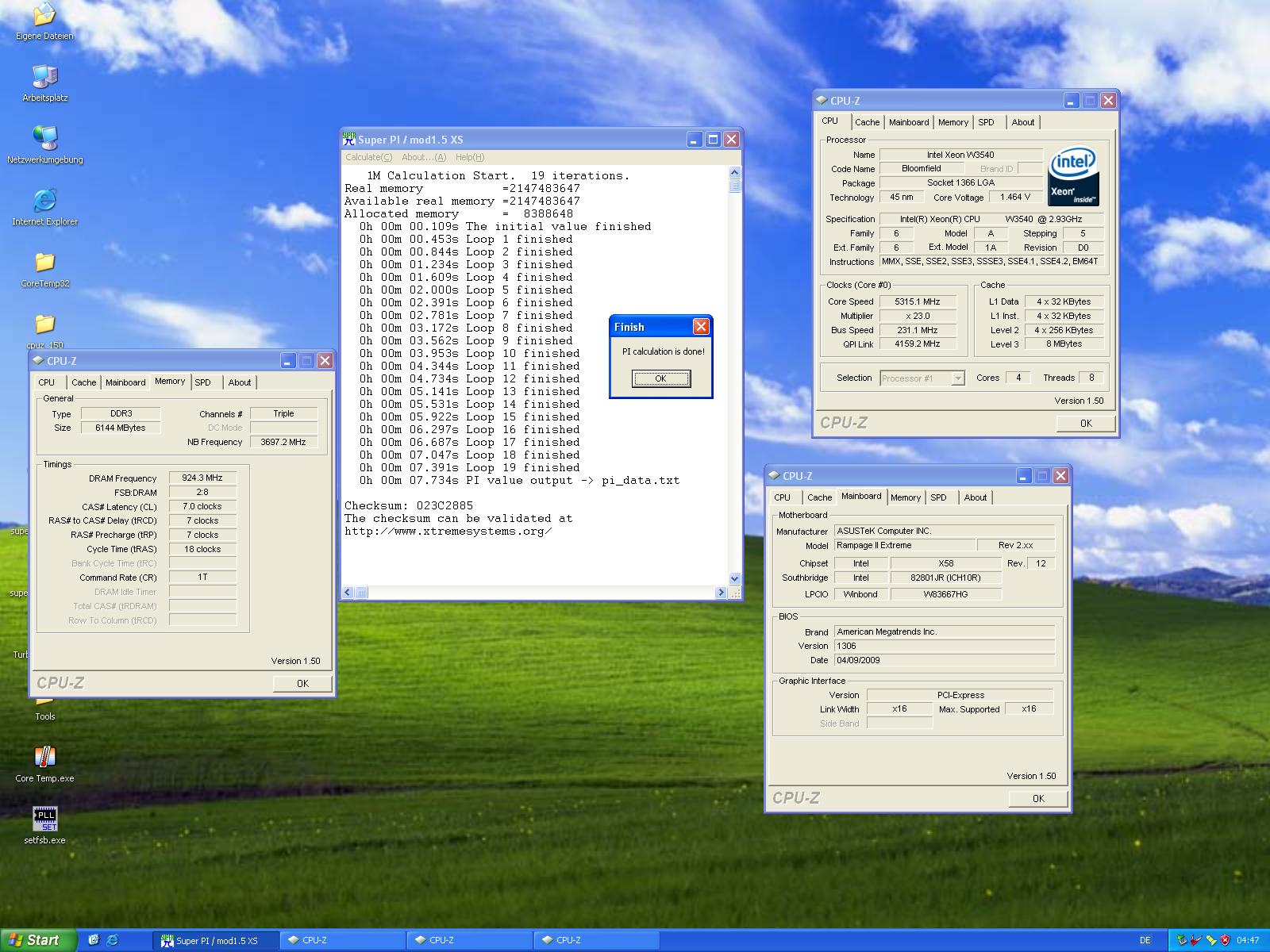Viewport: 1270px width, 952px height.
Task: Open the Calculate menu in Super PI
Action: coord(368,157)
